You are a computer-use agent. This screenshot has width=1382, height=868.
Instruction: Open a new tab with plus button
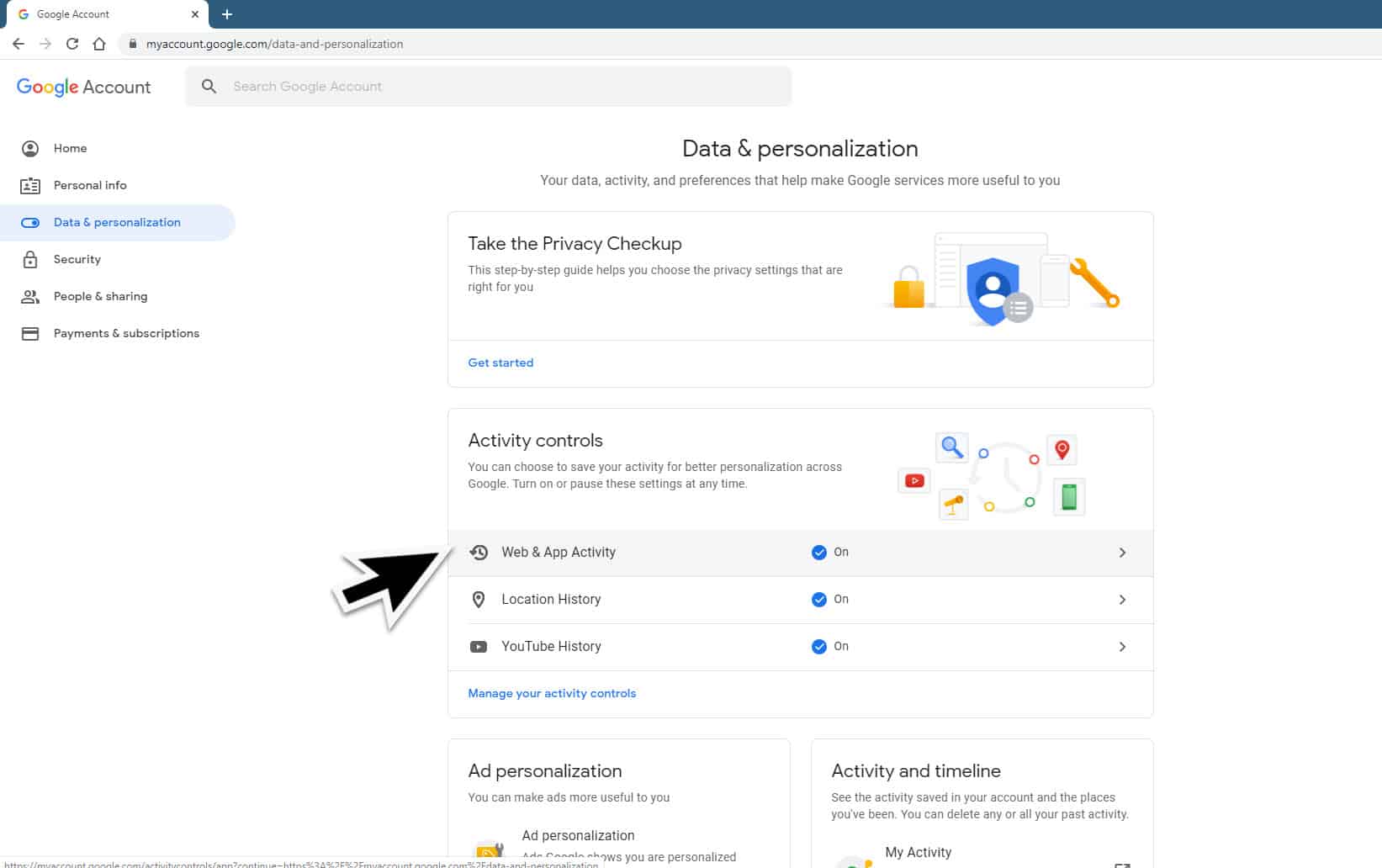tap(227, 14)
